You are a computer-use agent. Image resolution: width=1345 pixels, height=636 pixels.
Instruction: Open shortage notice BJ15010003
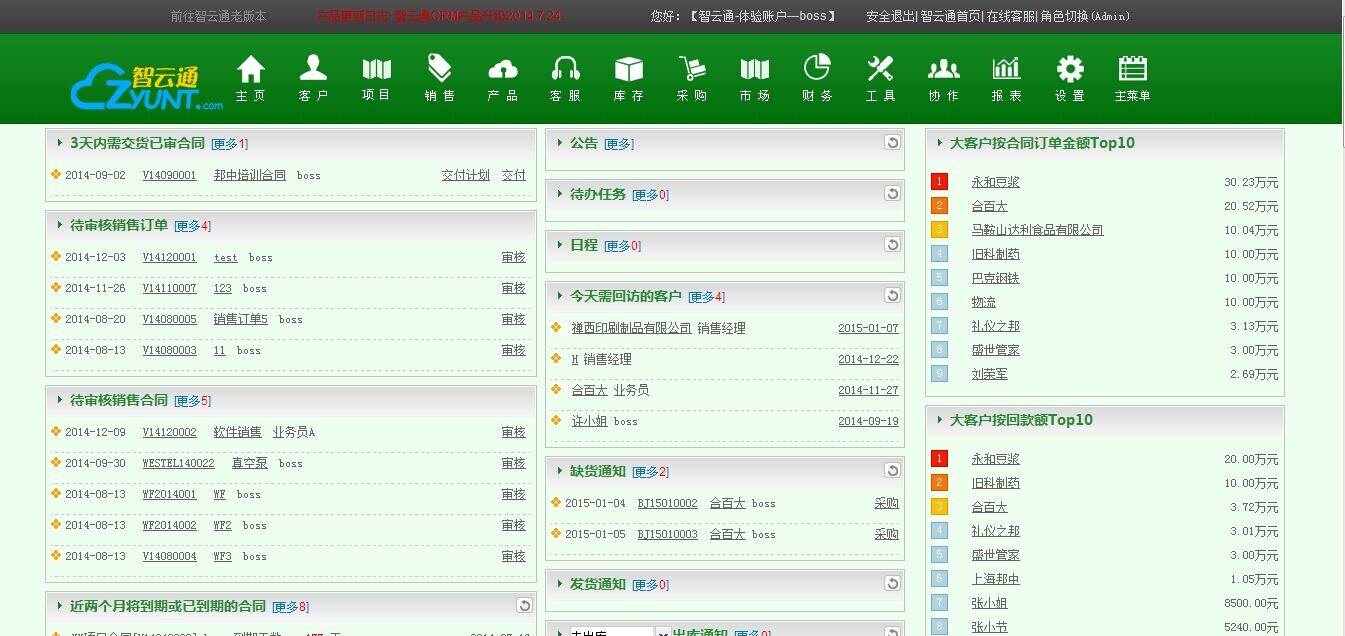click(x=667, y=534)
